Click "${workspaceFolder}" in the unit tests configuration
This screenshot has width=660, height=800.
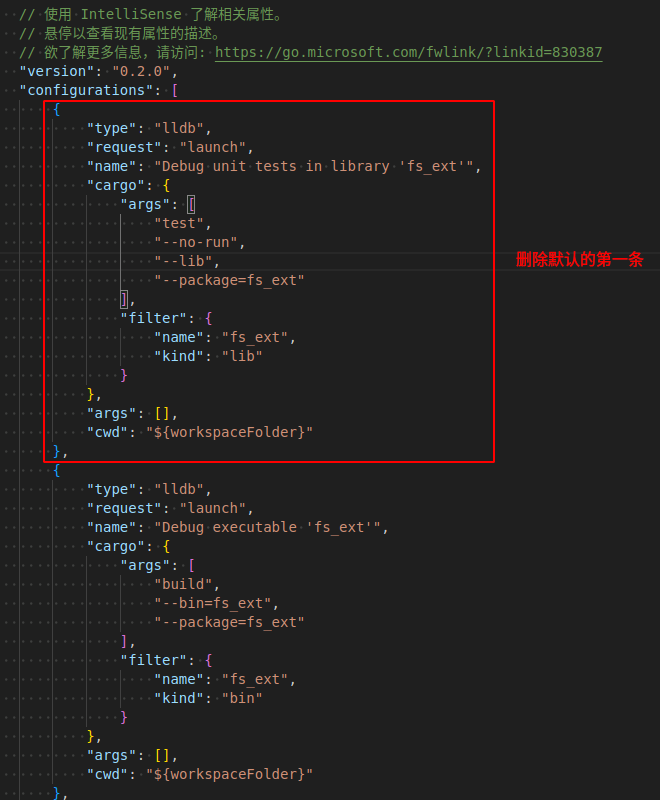pos(230,432)
